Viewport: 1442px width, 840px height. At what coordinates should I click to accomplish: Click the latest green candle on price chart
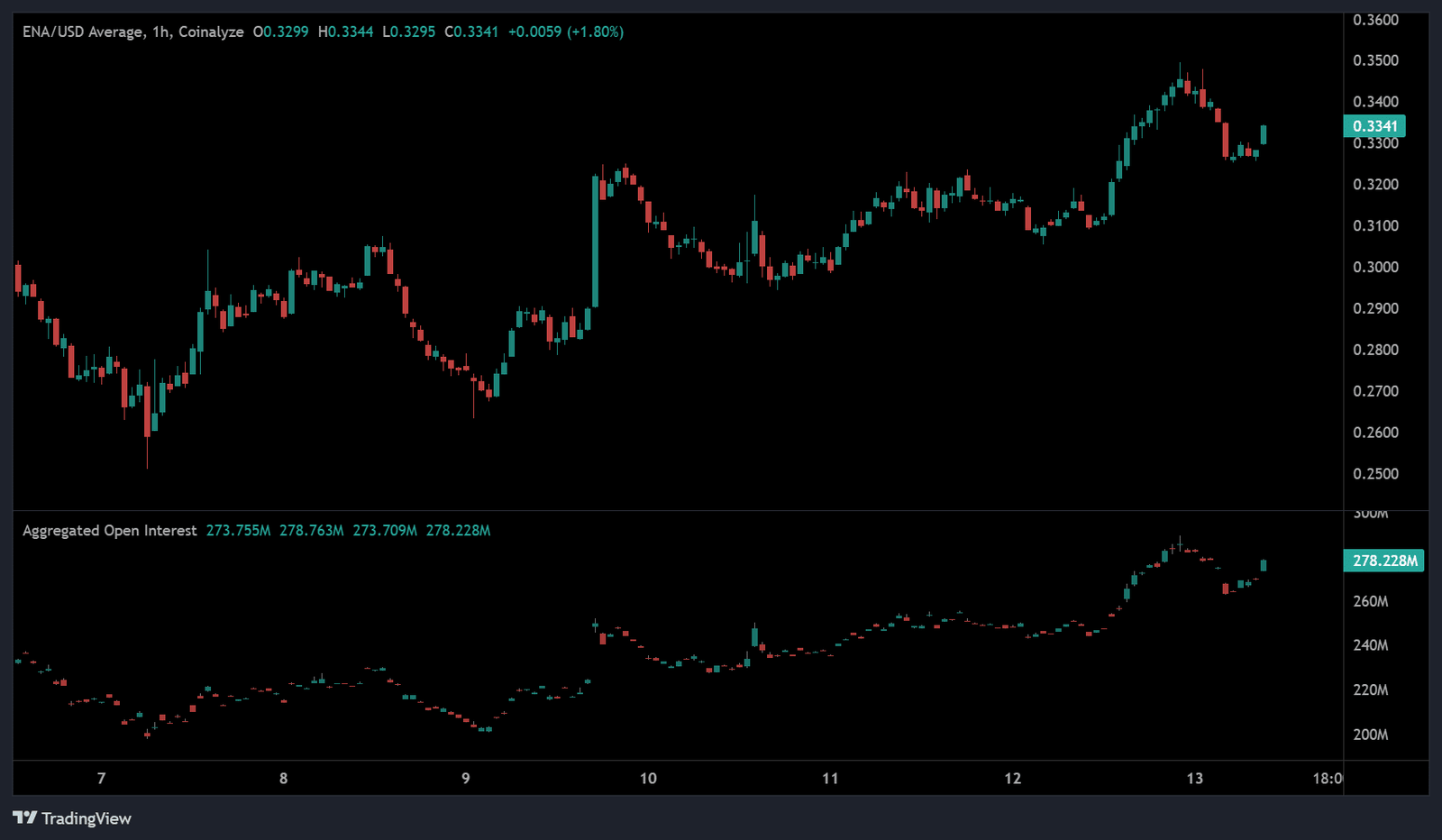point(1264,134)
